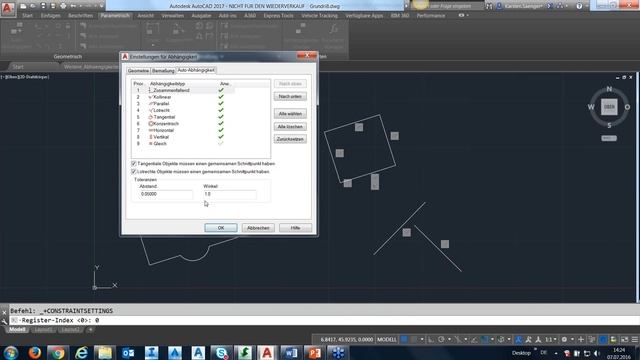Switch to the Bemaßung tab in dialog
Viewport: 640px width, 360px height.
coord(163,71)
